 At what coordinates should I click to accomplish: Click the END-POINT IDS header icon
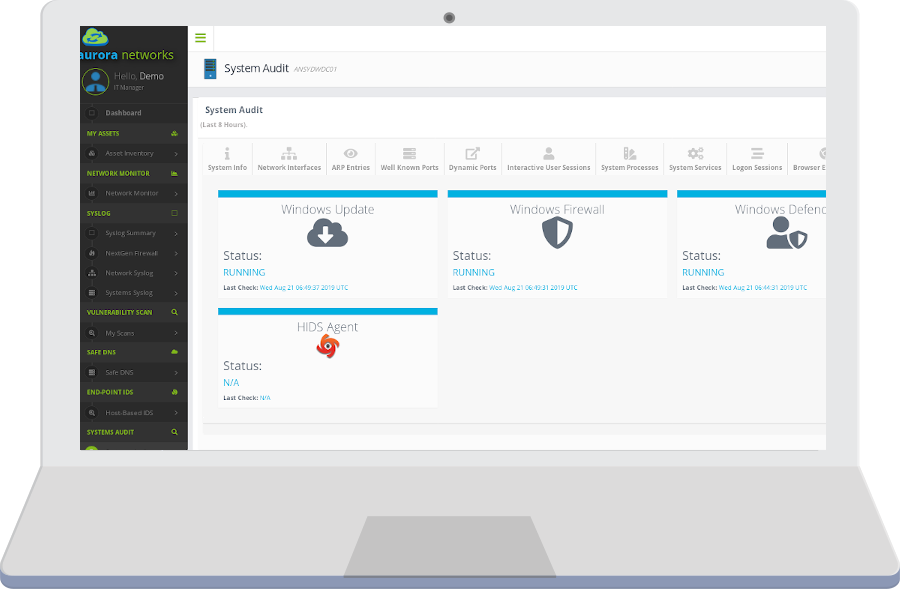coord(174,392)
